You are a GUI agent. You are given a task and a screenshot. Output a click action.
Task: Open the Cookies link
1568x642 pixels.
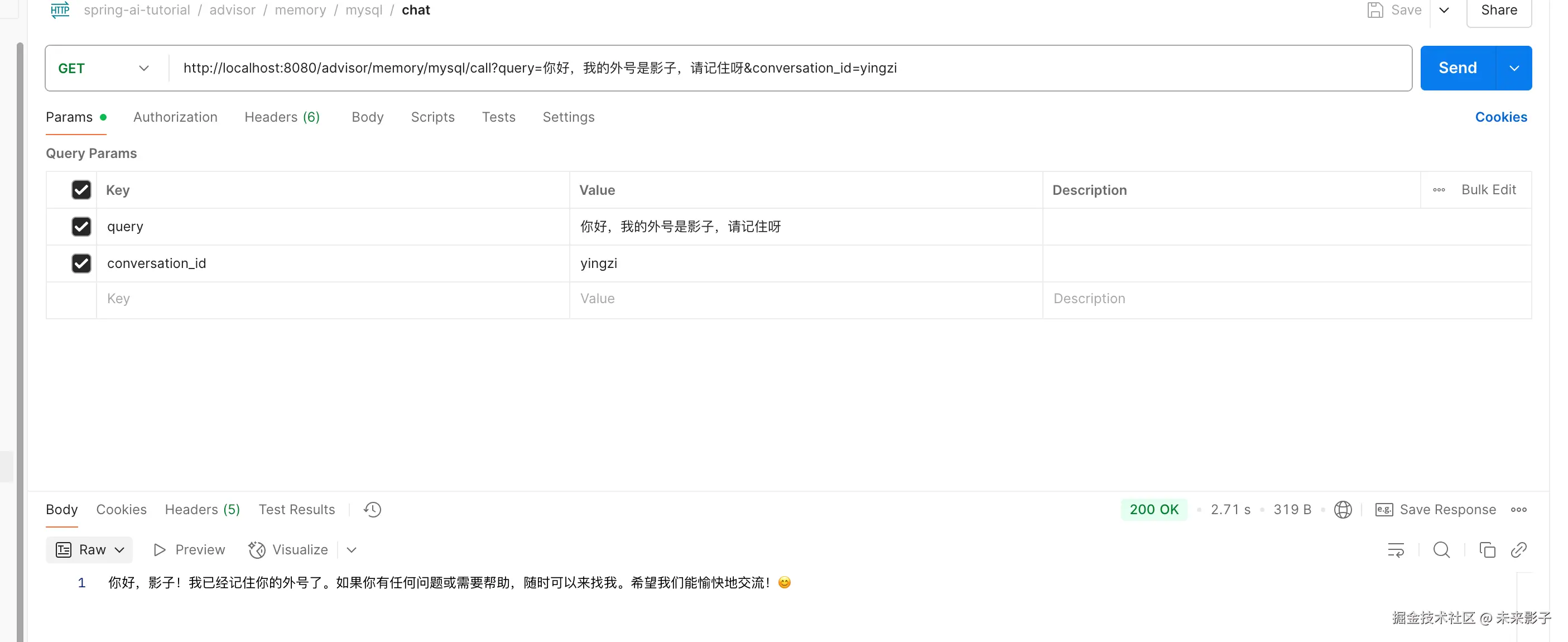pyautogui.click(x=1500, y=117)
